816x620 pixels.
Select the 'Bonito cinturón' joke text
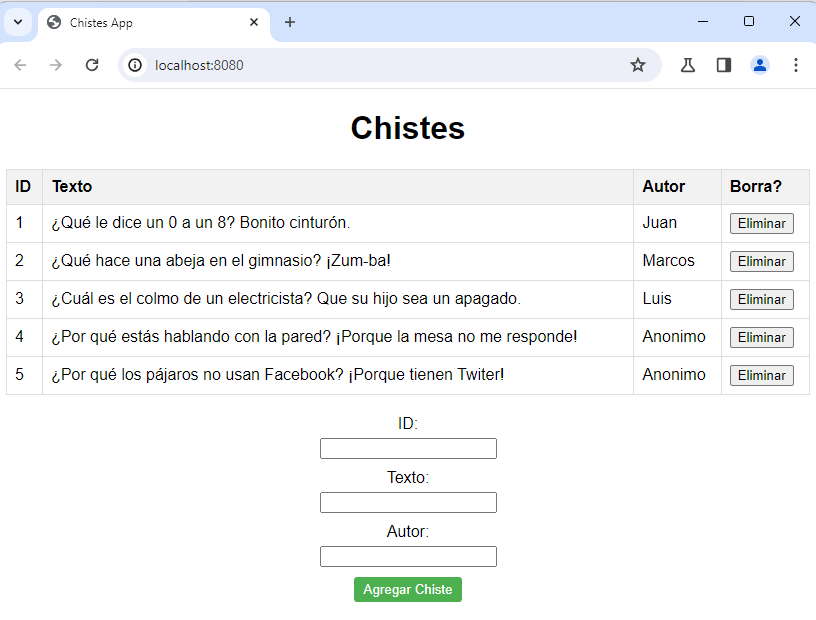coord(200,223)
